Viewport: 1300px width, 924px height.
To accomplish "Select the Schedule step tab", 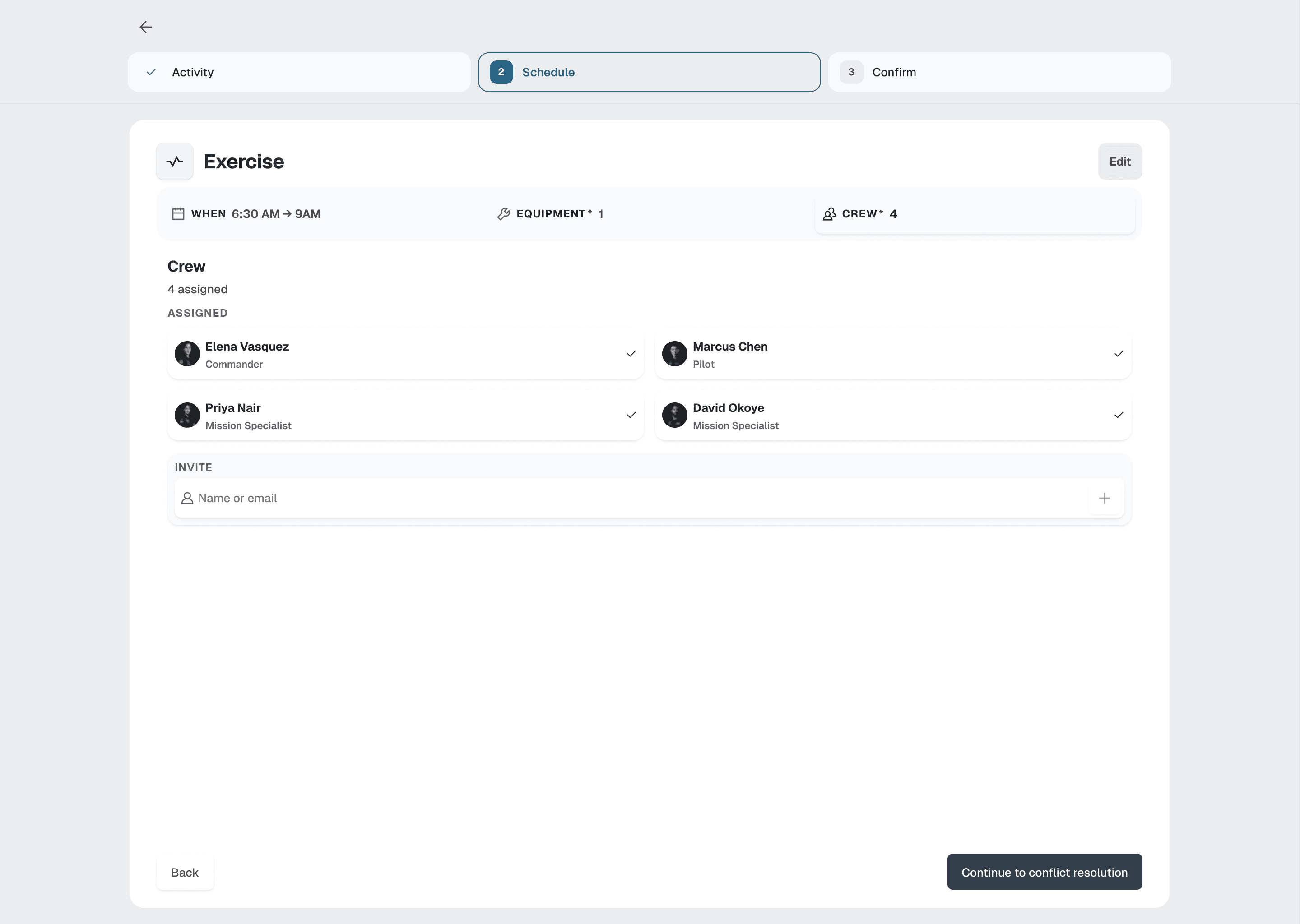I will pyautogui.click(x=649, y=72).
